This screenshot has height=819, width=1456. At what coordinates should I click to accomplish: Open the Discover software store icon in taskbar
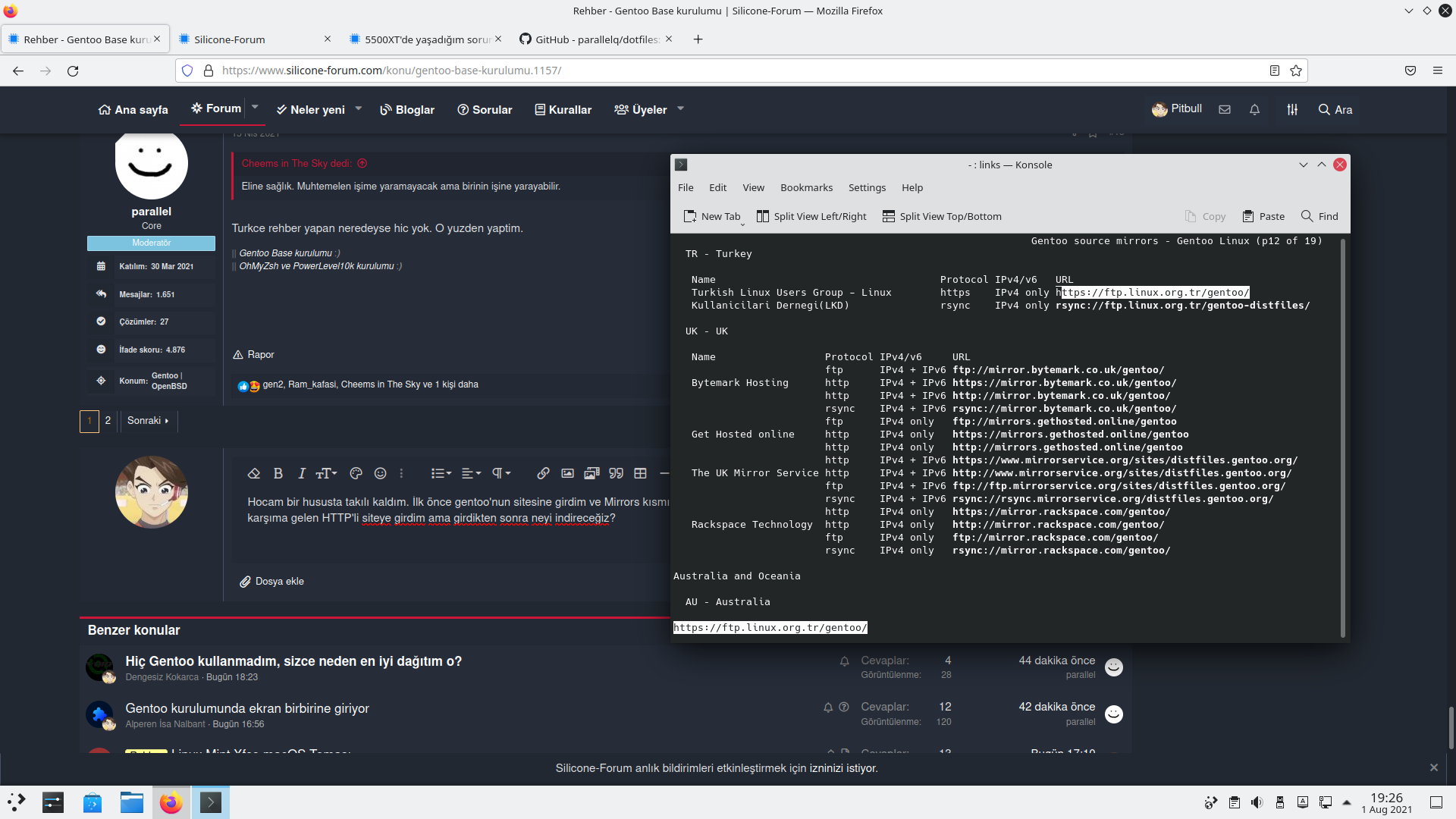click(x=93, y=802)
